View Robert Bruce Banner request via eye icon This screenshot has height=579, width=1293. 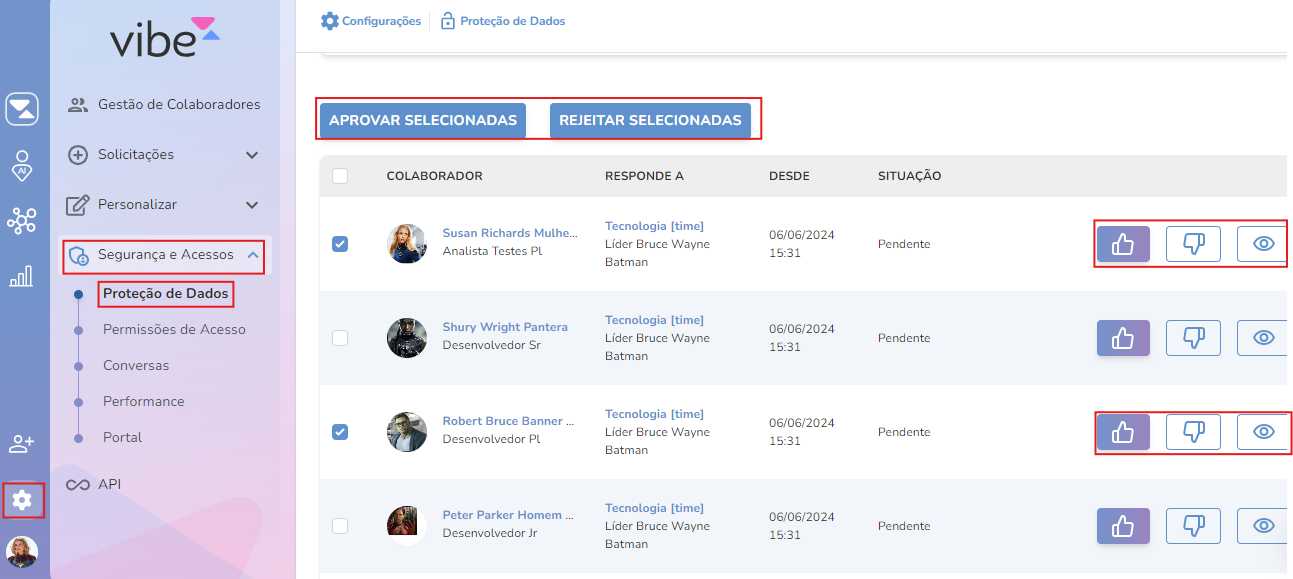(x=1263, y=432)
